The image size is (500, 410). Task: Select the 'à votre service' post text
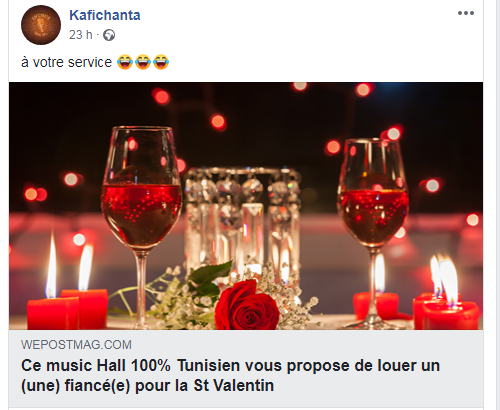point(67,62)
